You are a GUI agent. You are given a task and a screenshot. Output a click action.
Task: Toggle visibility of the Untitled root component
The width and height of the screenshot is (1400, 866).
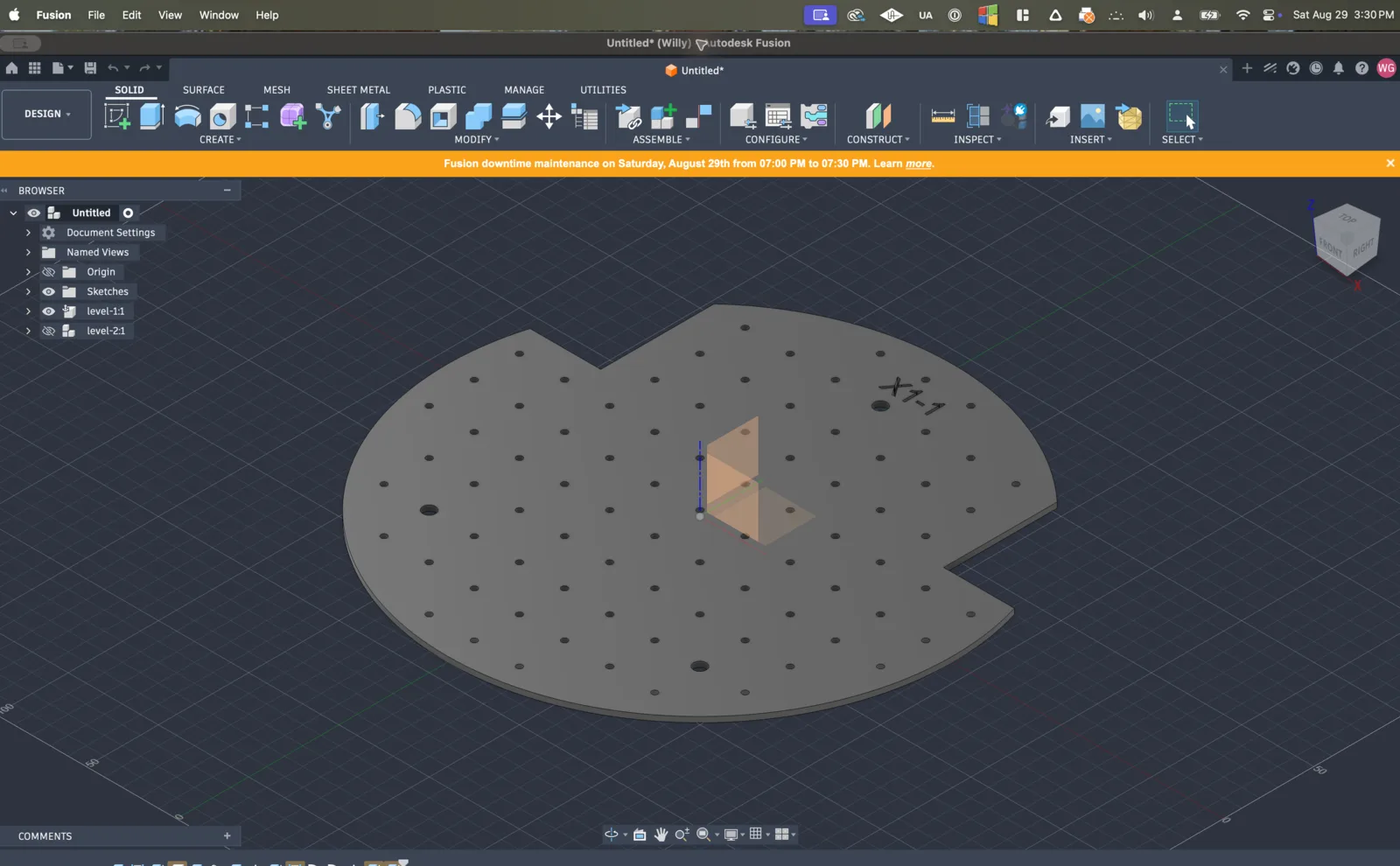click(x=33, y=213)
